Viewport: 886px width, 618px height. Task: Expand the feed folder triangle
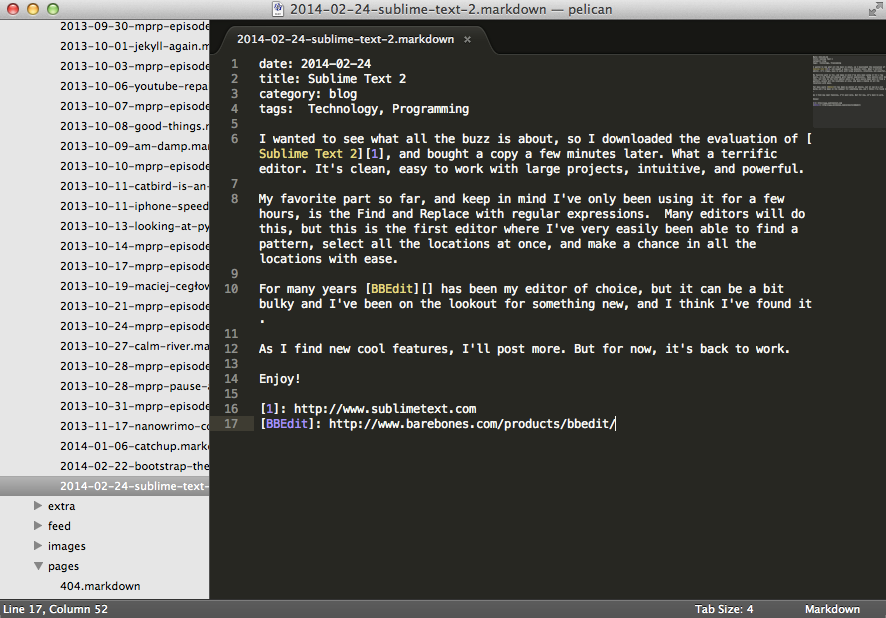(x=38, y=526)
